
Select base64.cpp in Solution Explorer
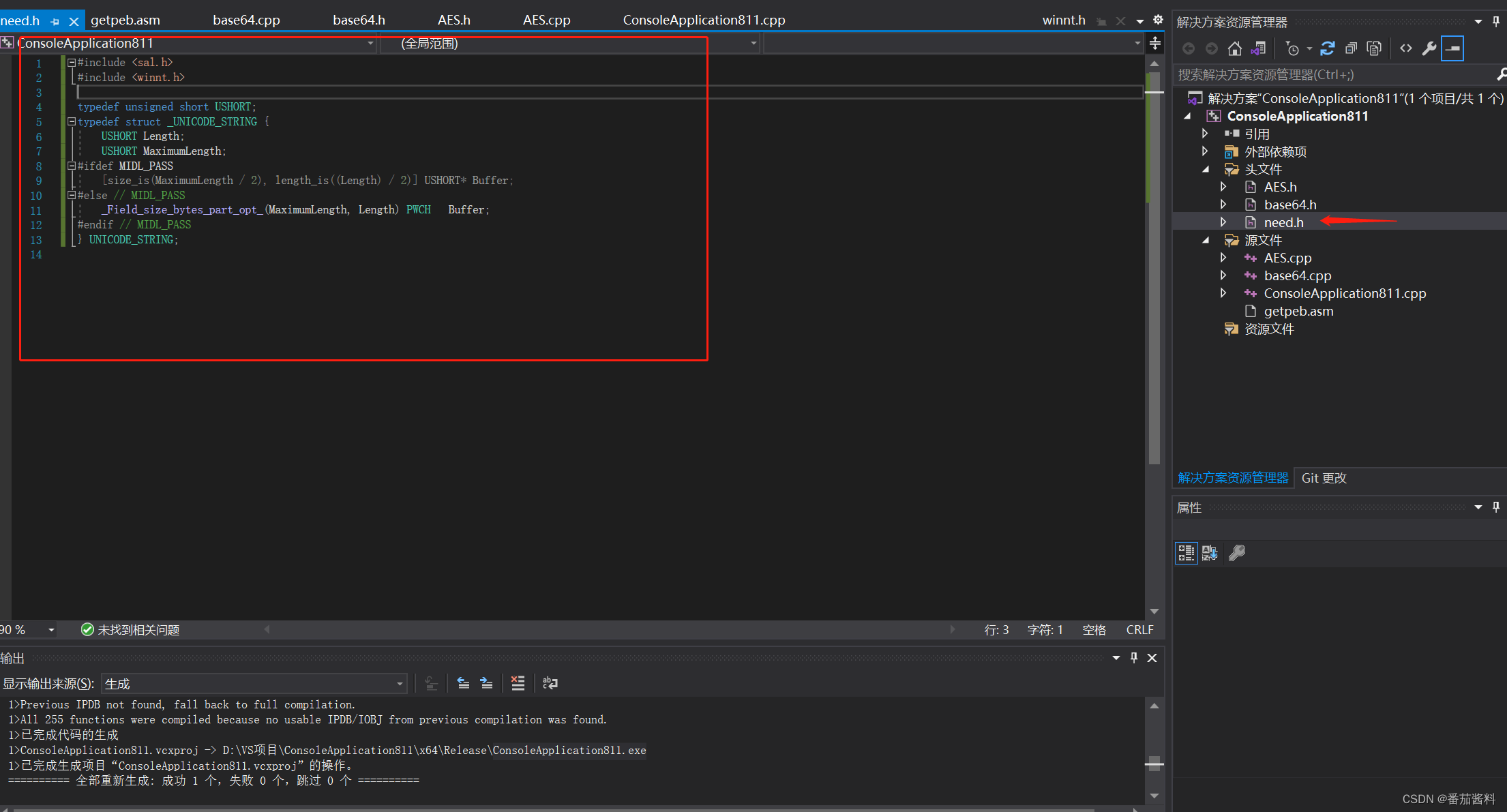point(1297,275)
